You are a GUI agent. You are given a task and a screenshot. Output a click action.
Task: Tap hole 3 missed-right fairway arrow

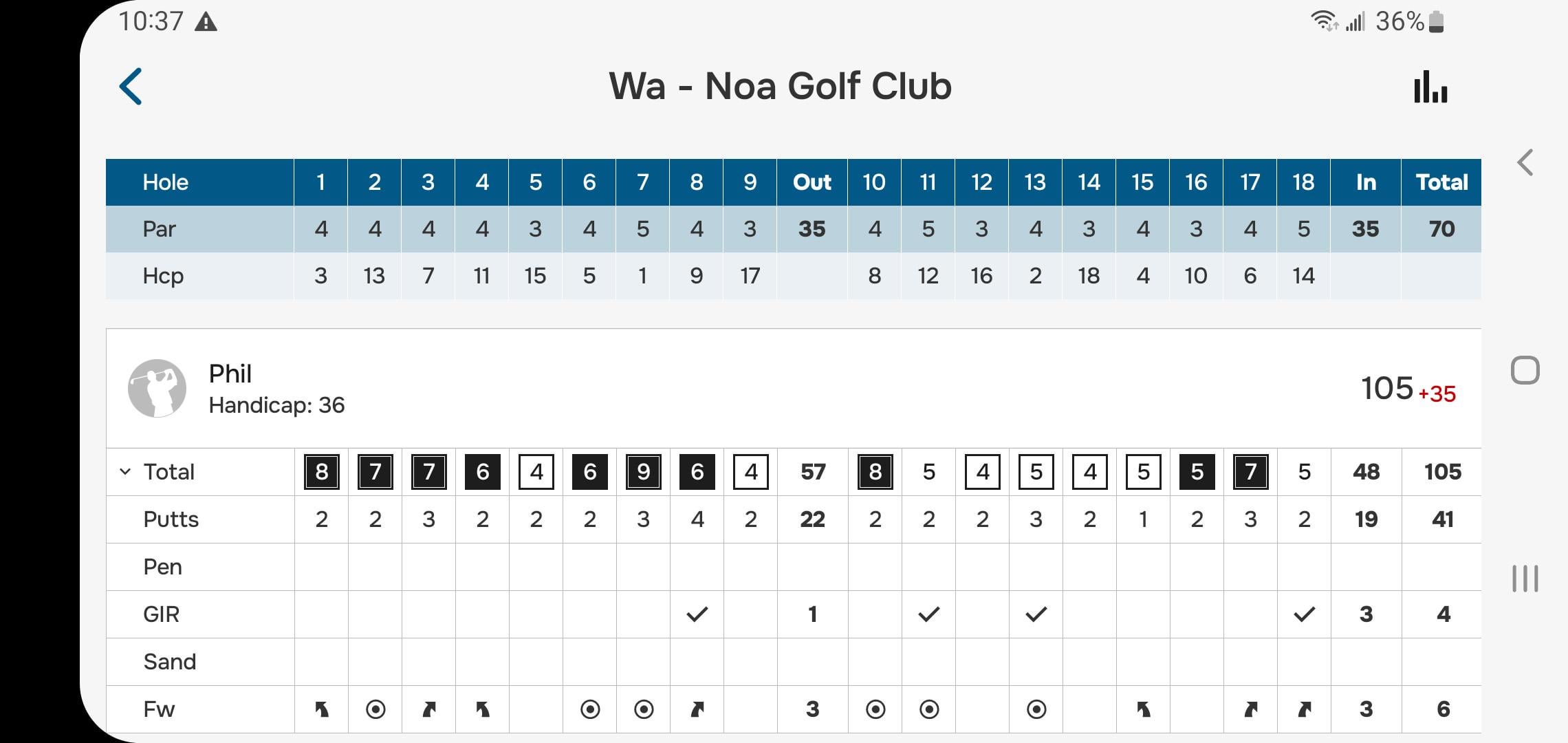[x=429, y=709]
